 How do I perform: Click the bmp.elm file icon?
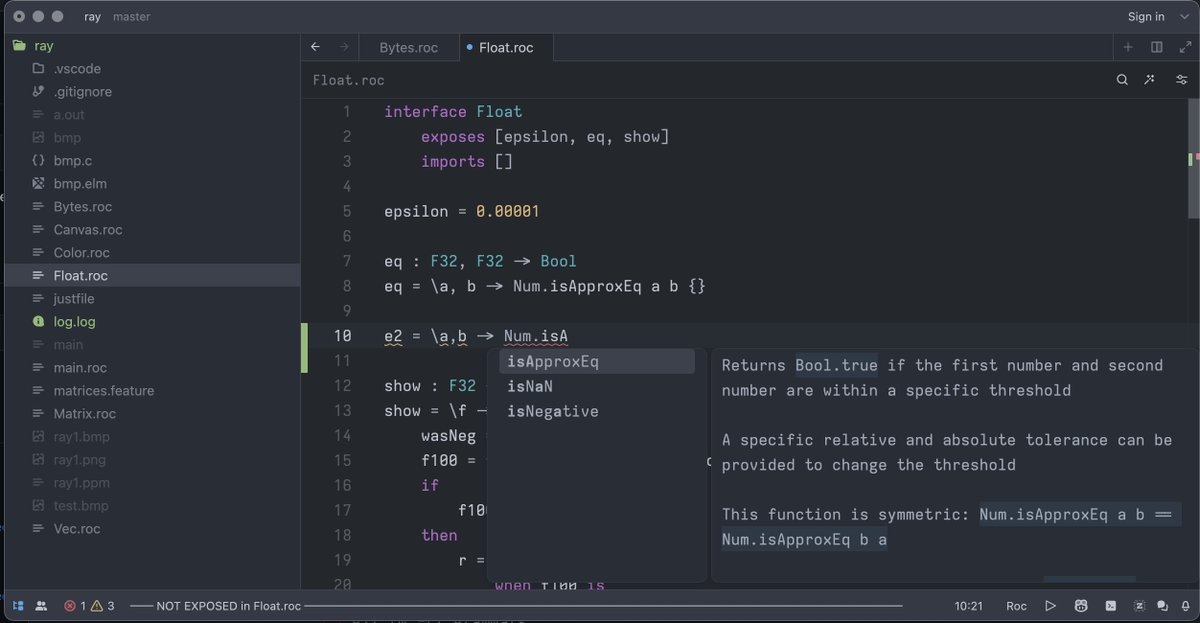[38, 183]
